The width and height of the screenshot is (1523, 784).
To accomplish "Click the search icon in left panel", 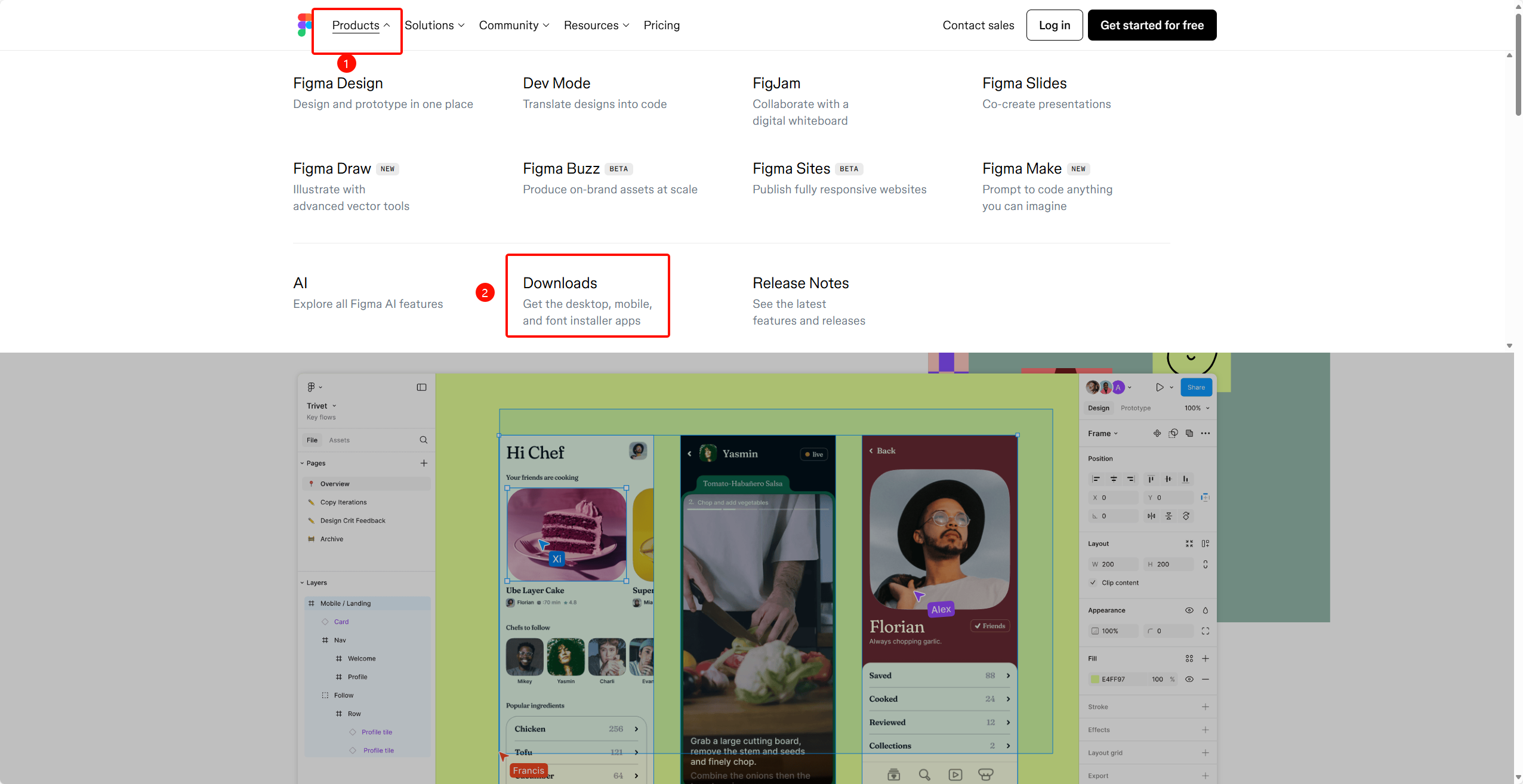I will pyautogui.click(x=423, y=440).
